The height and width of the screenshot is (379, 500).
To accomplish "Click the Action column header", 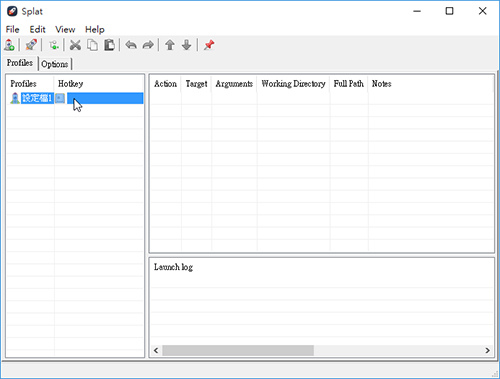I will [165, 83].
